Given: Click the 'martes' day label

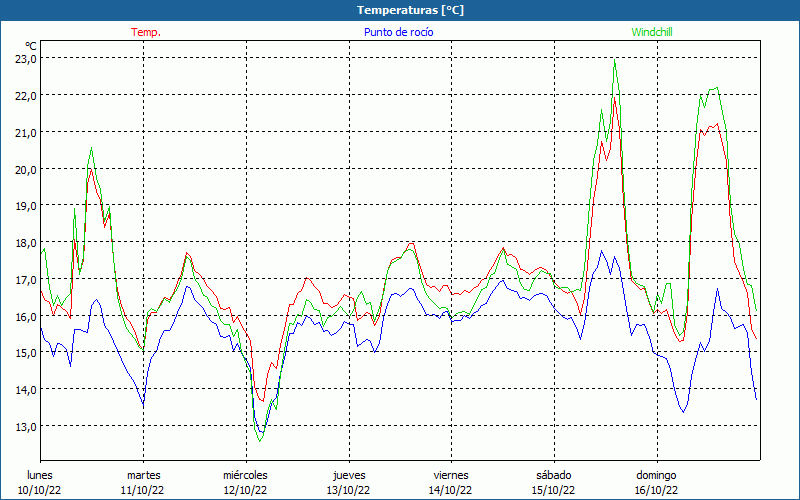Looking at the screenshot, I should [144, 475].
